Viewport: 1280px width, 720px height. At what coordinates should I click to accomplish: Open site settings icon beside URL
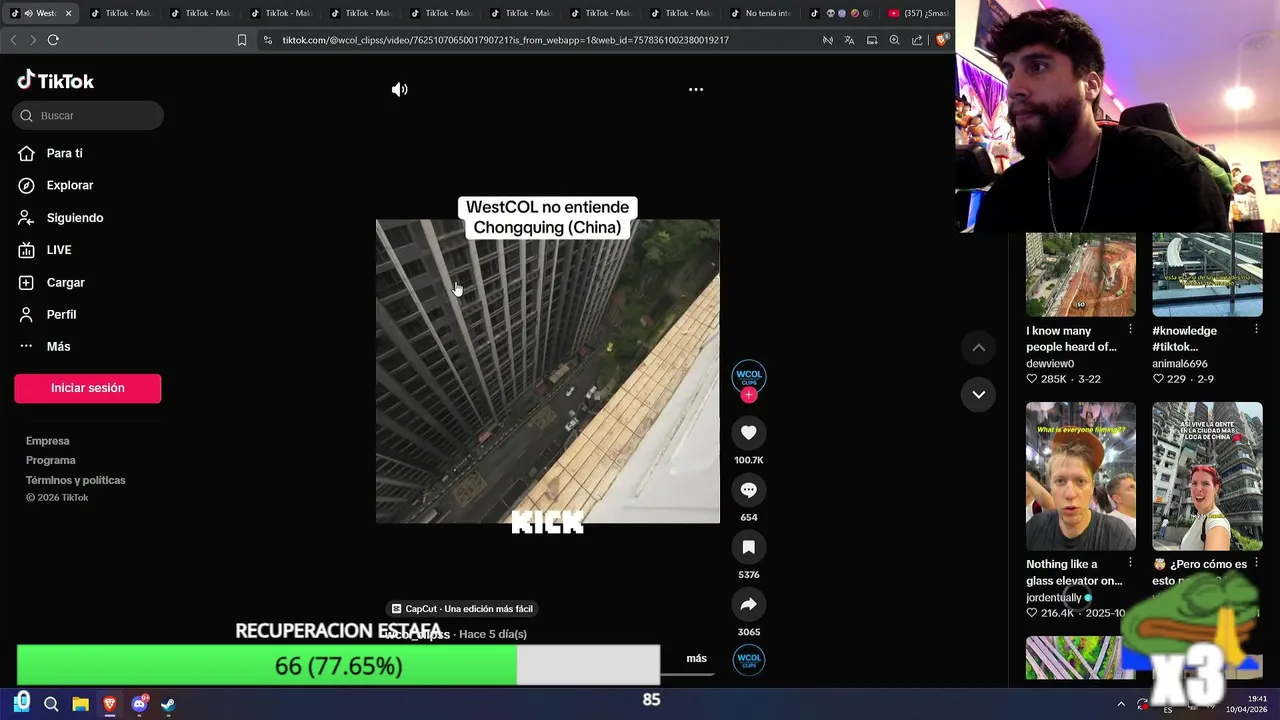268,40
